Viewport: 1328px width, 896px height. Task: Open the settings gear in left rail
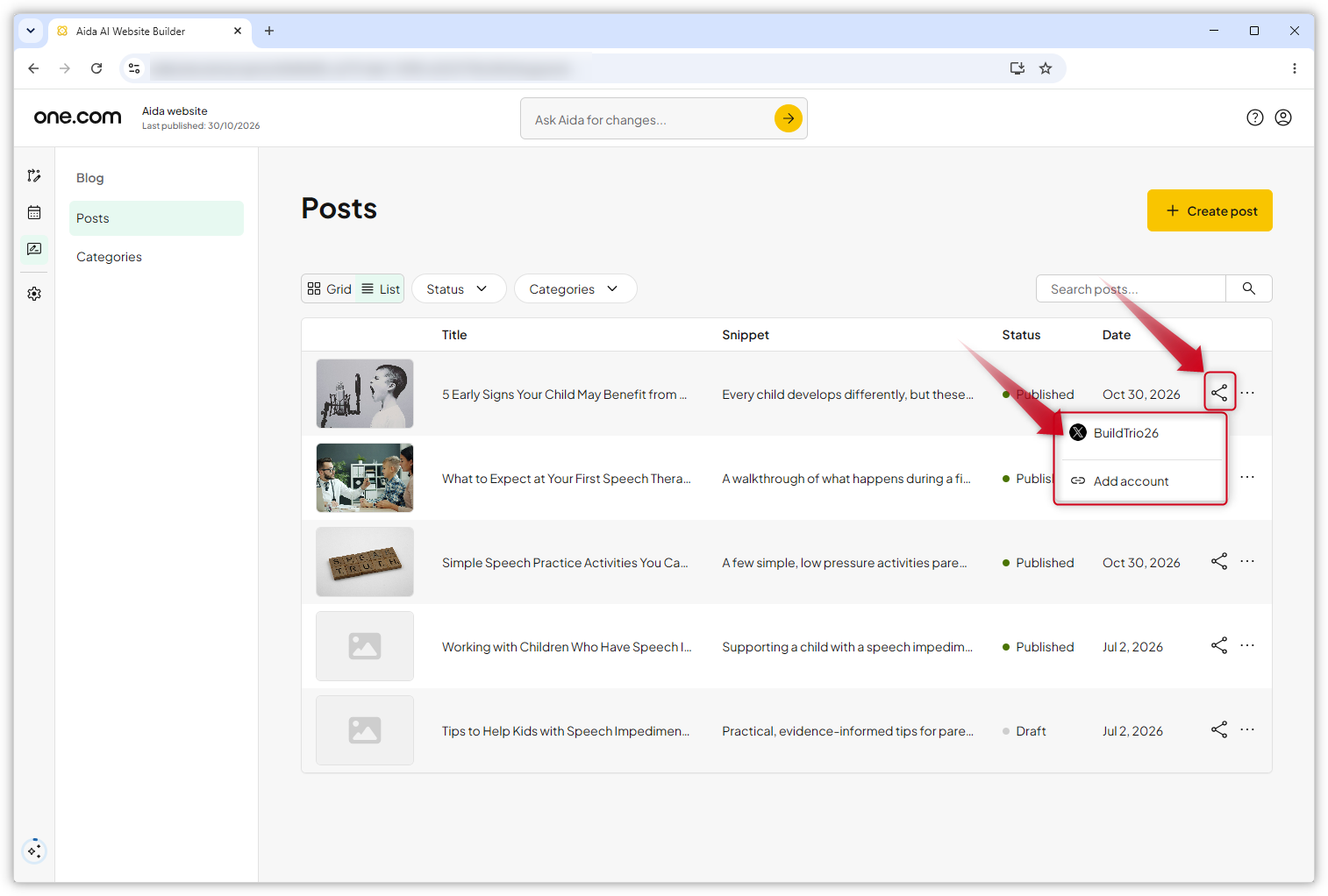coord(34,294)
